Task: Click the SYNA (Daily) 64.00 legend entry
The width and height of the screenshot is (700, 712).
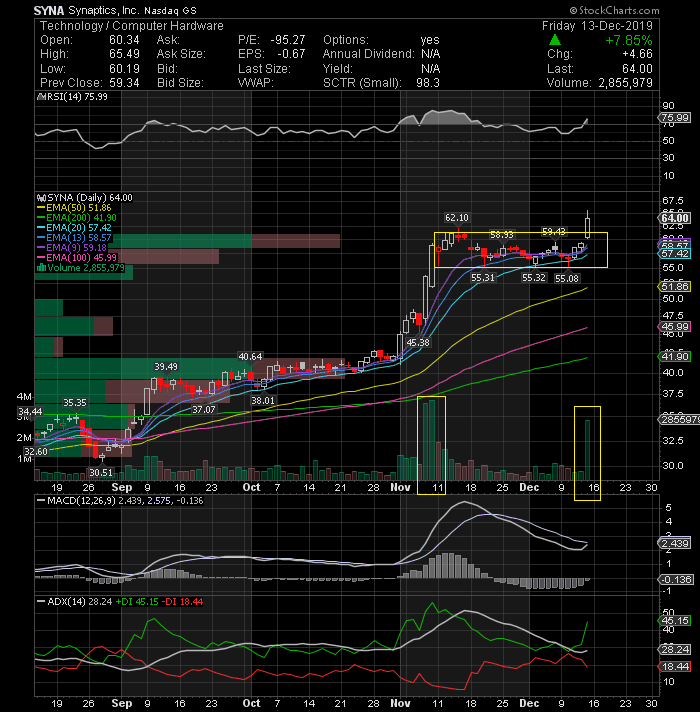Action: coord(89,198)
